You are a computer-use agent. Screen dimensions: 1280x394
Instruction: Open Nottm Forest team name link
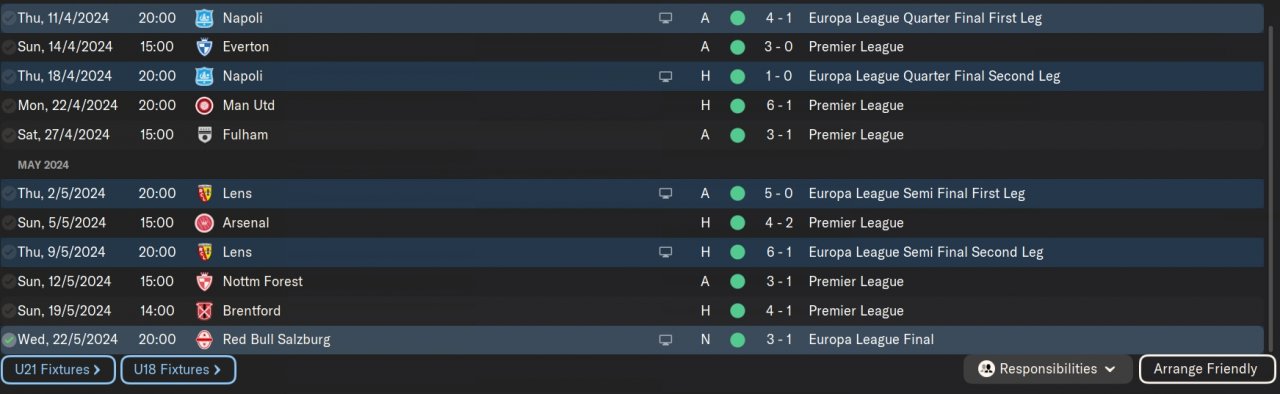click(x=262, y=282)
